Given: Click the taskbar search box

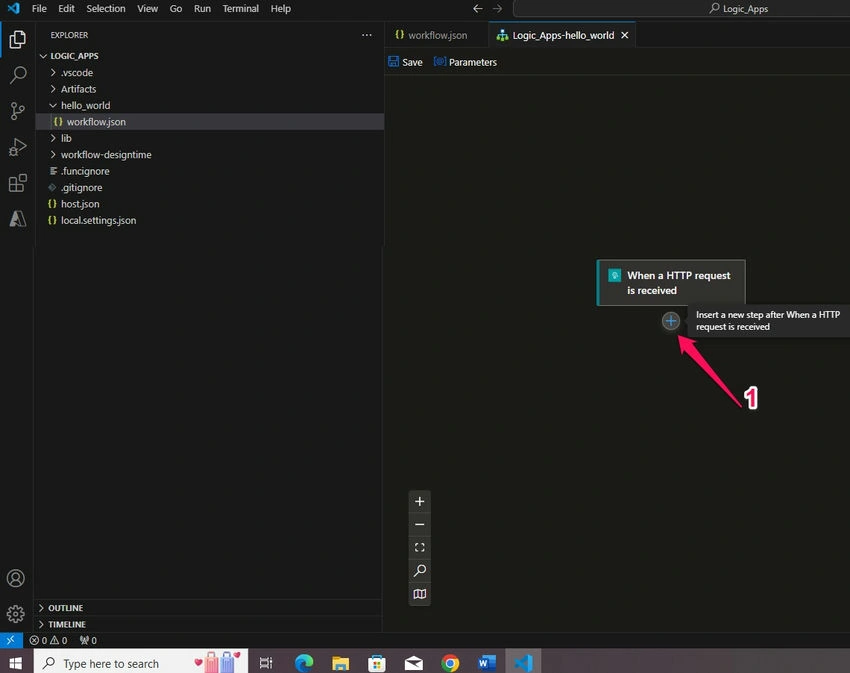Looking at the screenshot, I should [141, 663].
